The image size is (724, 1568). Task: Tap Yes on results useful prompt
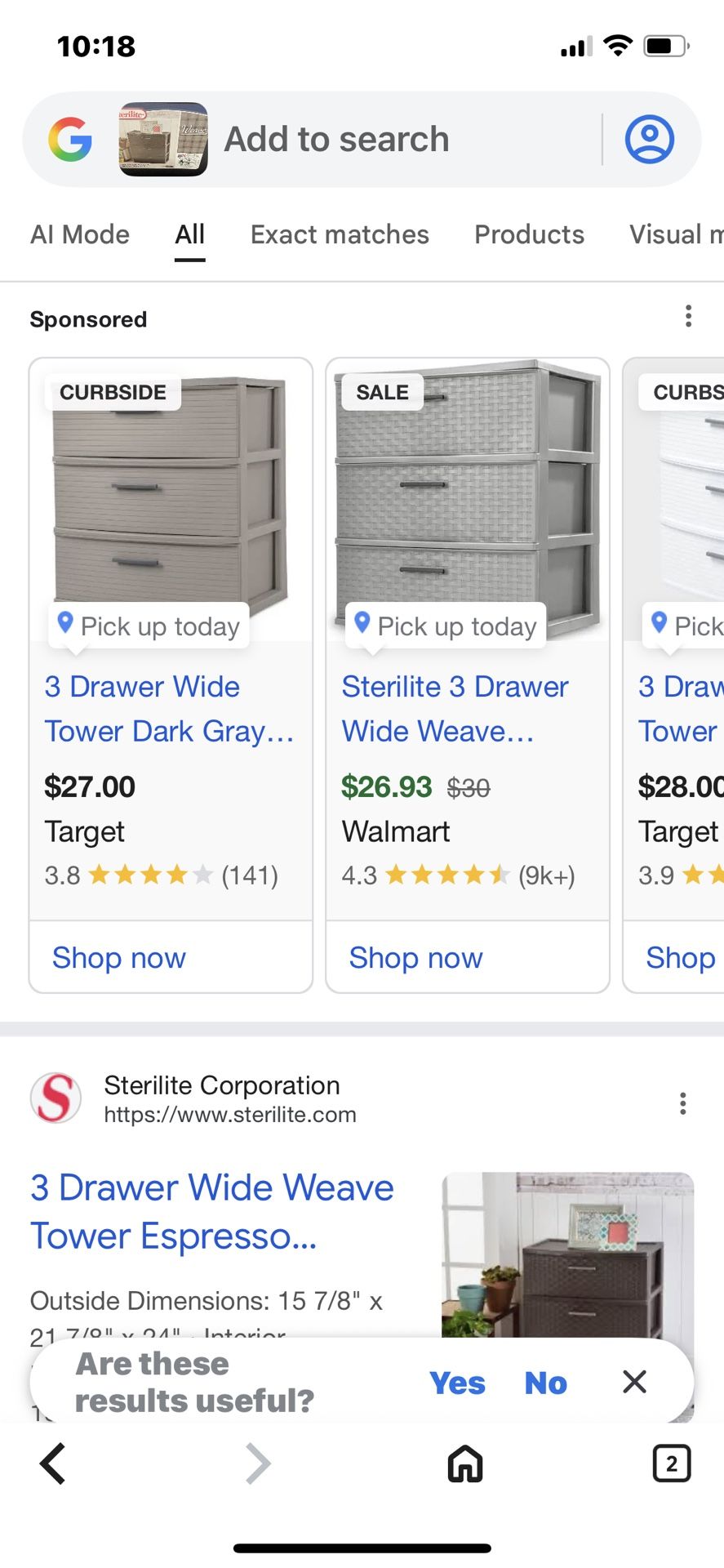[457, 1383]
